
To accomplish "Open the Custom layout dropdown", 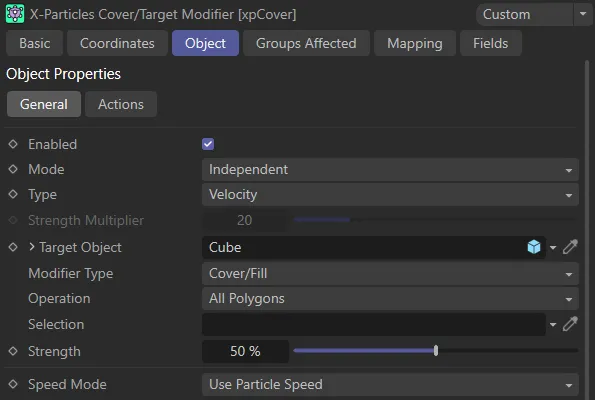I will point(524,14).
